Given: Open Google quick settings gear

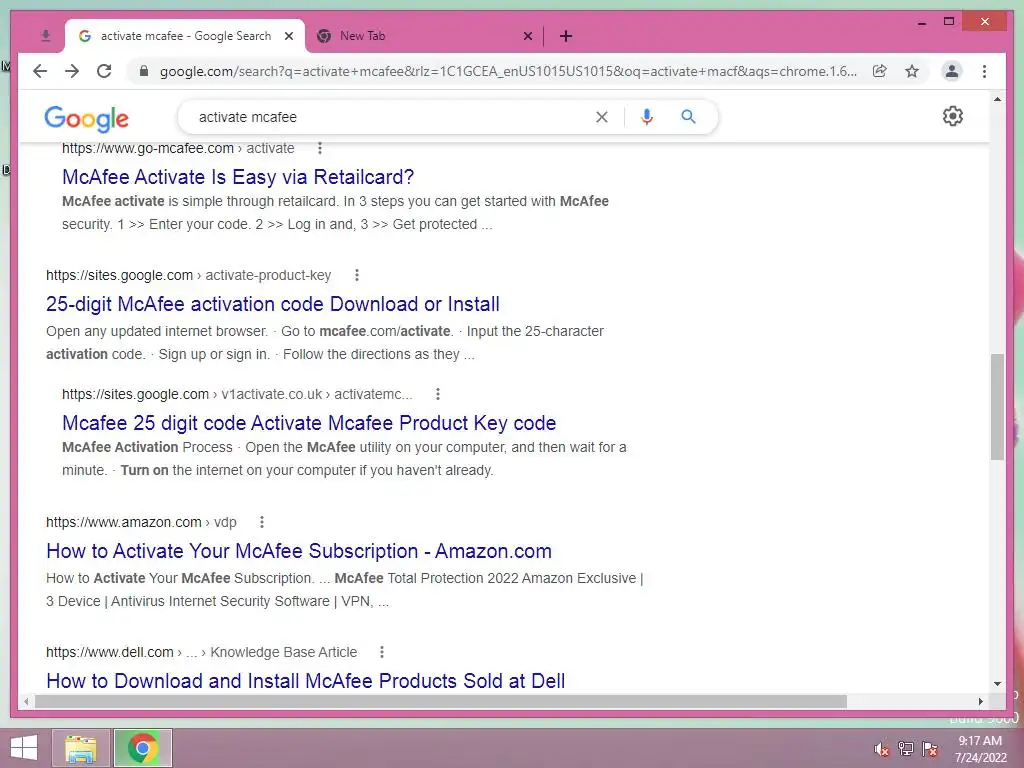Looking at the screenshot, I should point(953,116).
